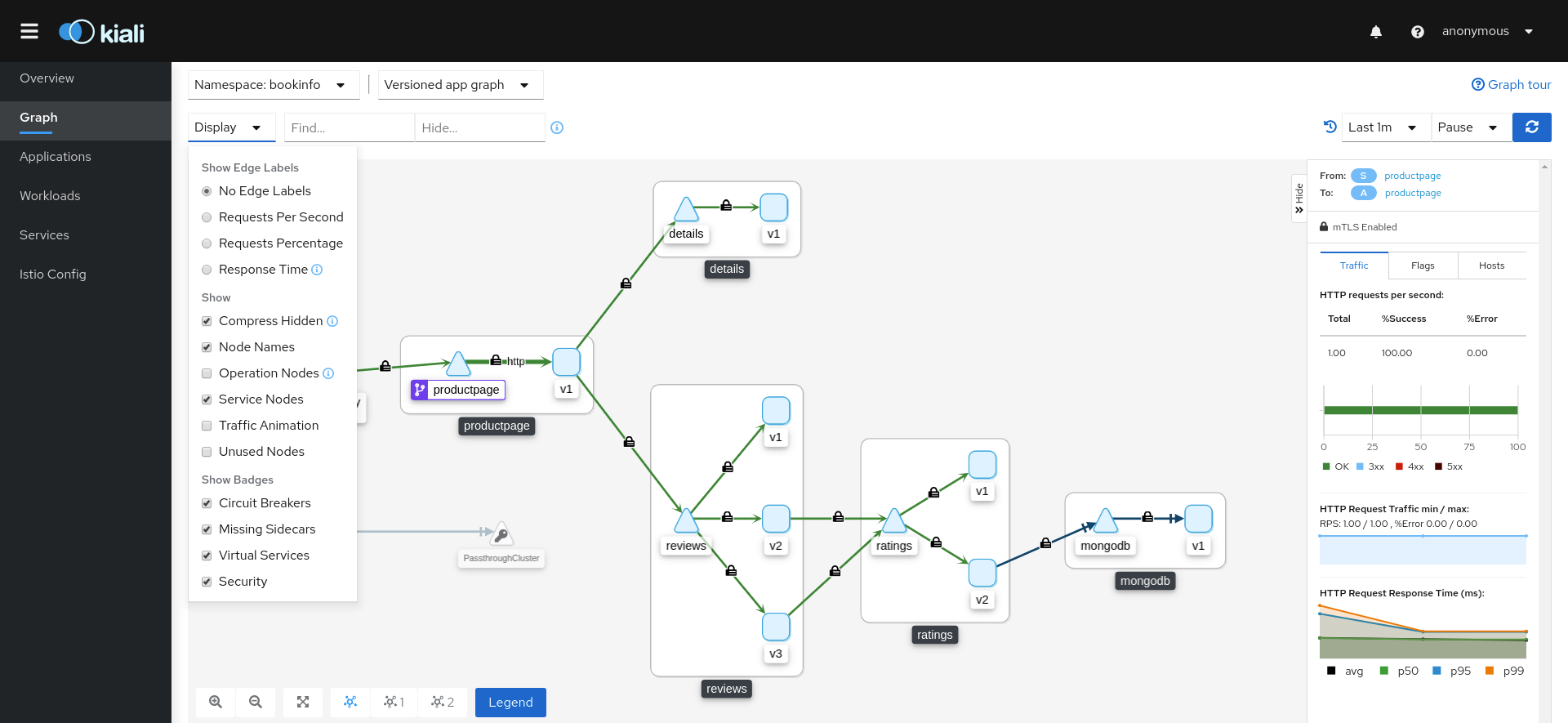The height and width of the screenshot is (723, 1568).
Task: Click the zoom in magnifier icon
Action: tap(216, 702)
